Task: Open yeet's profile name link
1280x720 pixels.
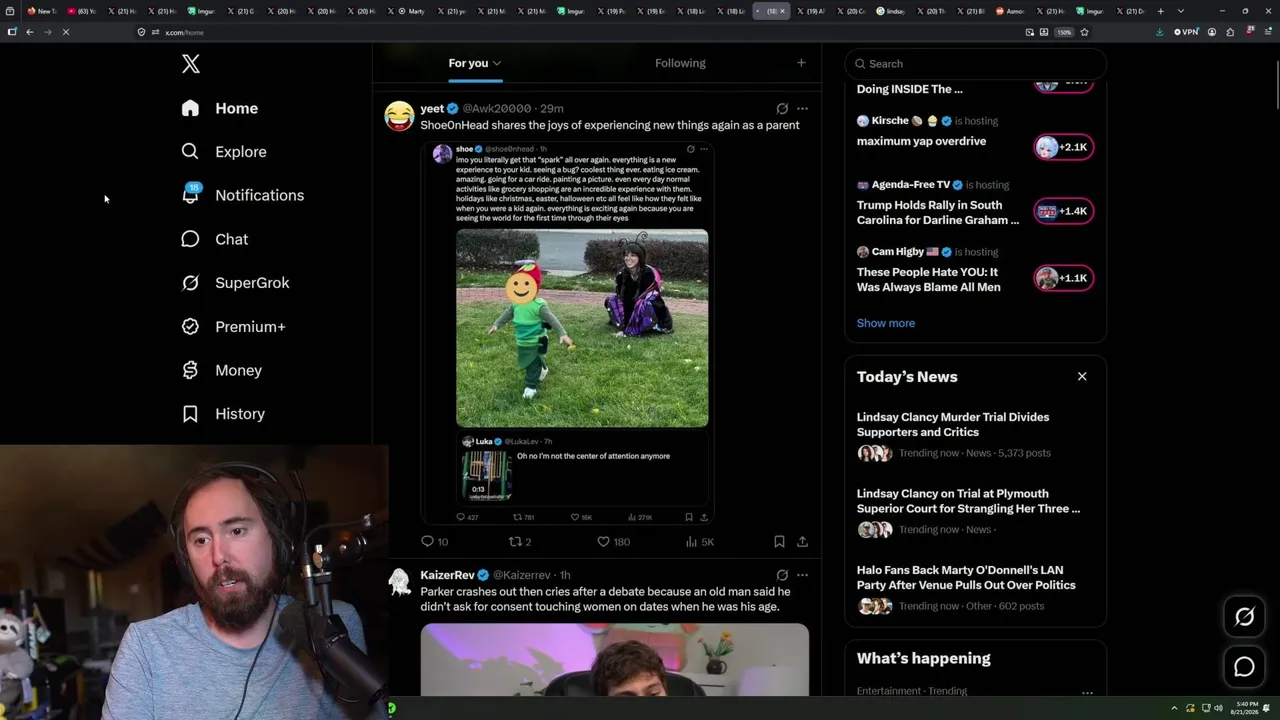Action: click(432, 108)
